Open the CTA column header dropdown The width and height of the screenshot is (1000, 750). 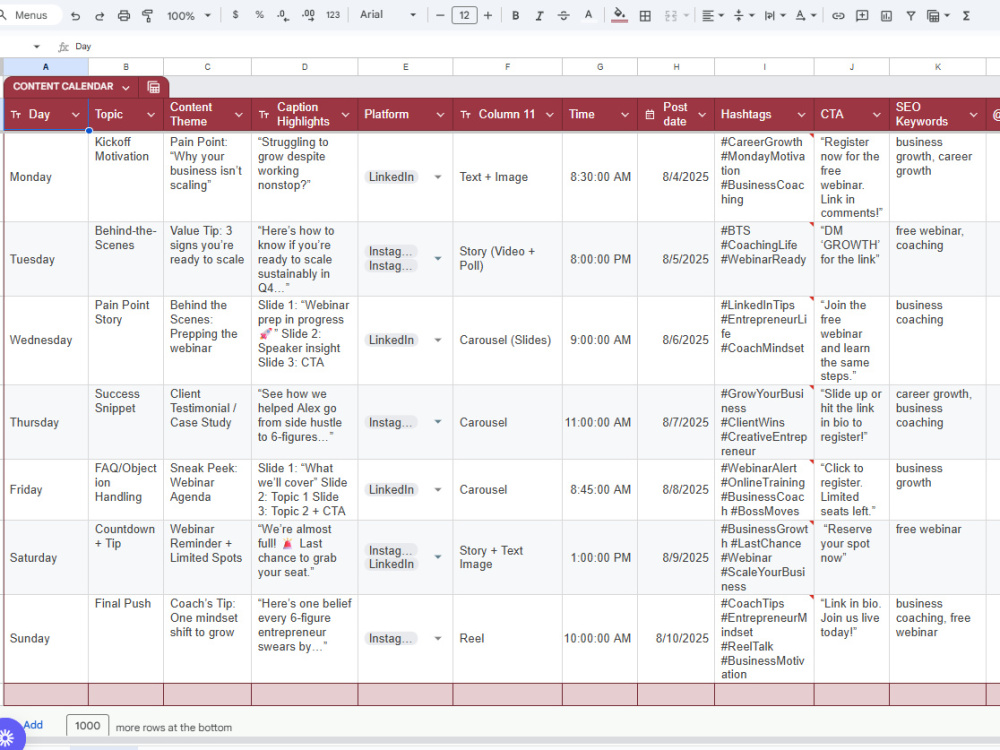876,115
